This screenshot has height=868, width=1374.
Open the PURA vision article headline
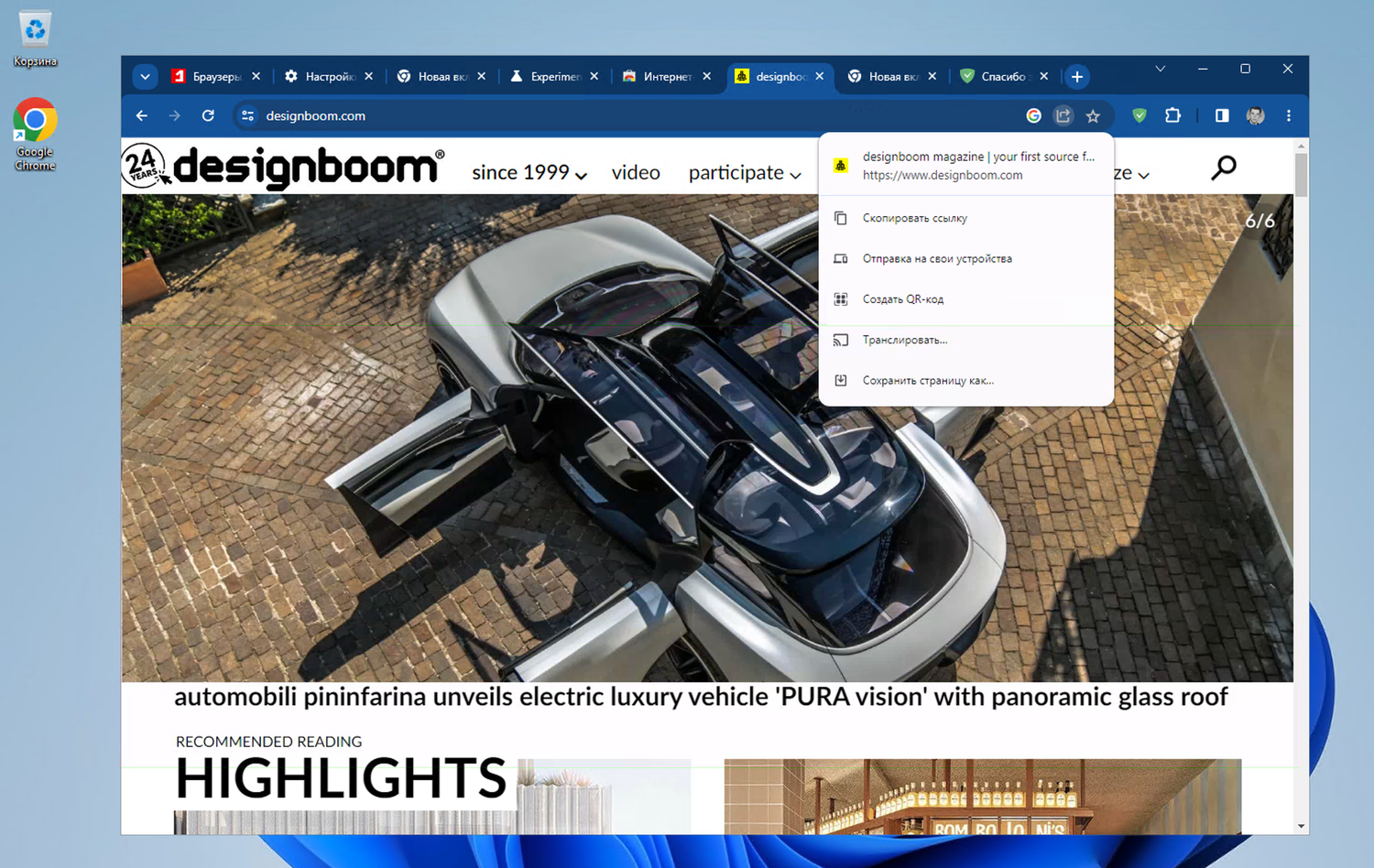pyautogui.click(x=701, y=697)
